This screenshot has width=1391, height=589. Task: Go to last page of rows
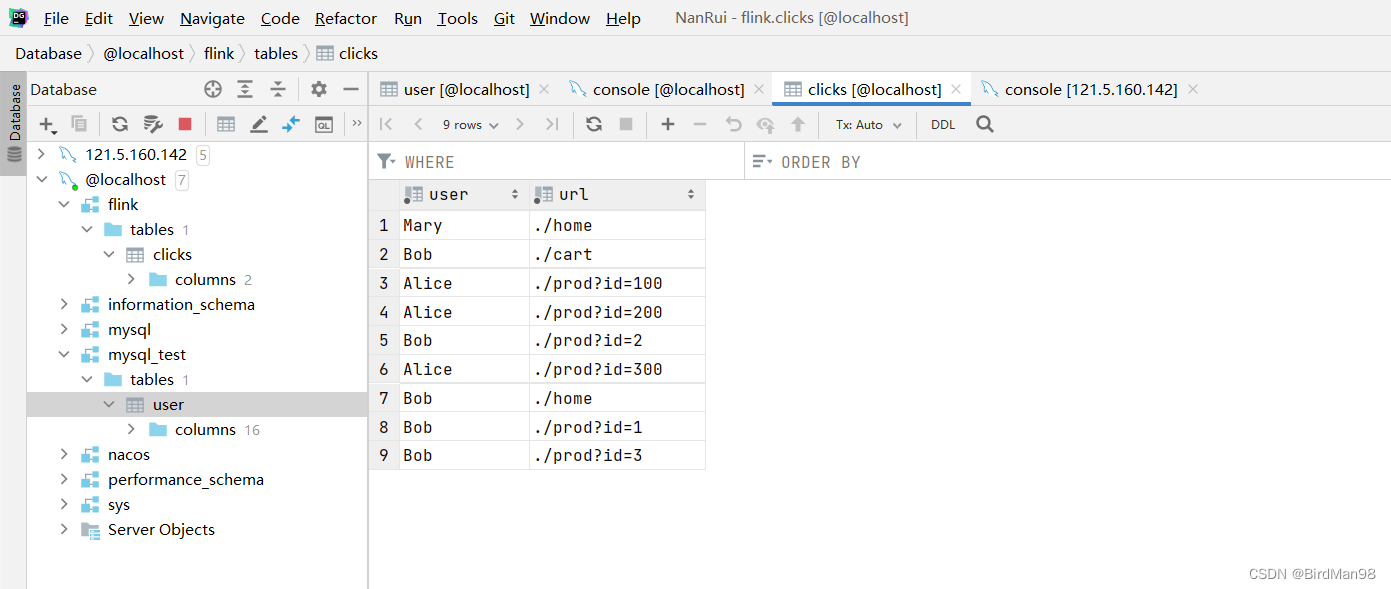pyautogui.click(x=552, y=124)
